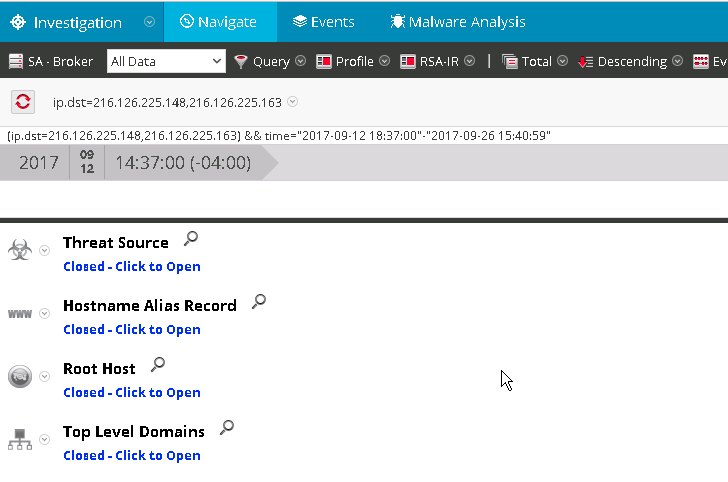Open the closed Root Host section link

coord(132,393)
